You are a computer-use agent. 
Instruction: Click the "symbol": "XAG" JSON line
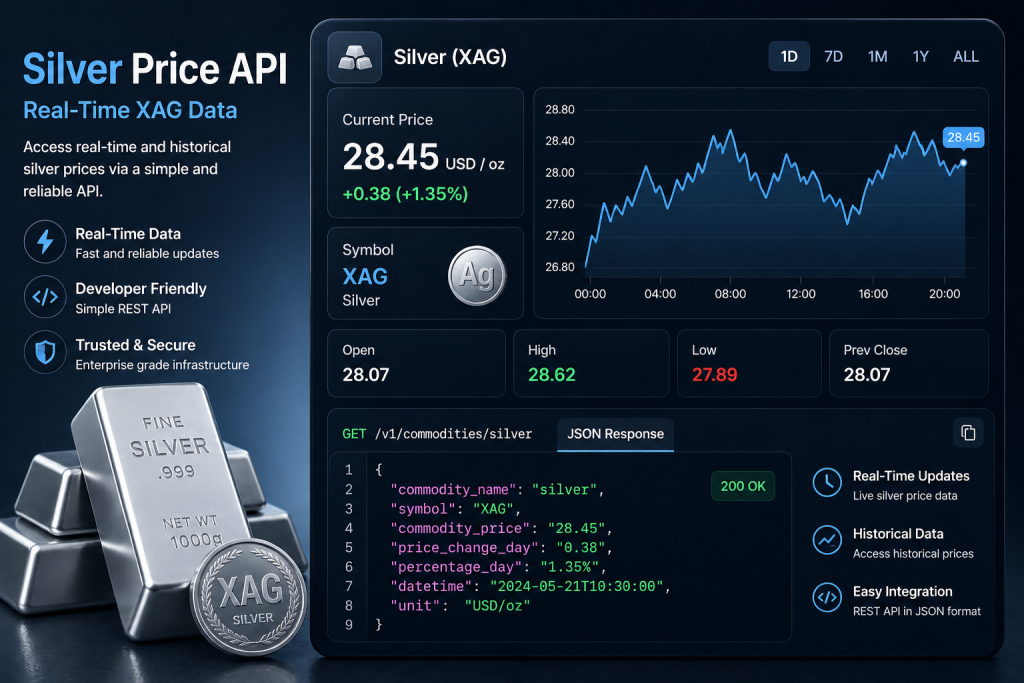[455, 509]
